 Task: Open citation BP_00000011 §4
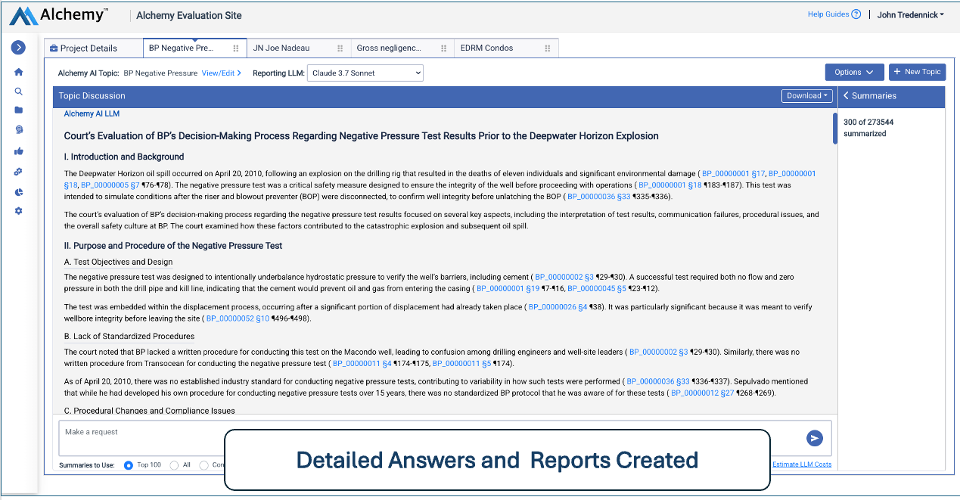point(362,364)
